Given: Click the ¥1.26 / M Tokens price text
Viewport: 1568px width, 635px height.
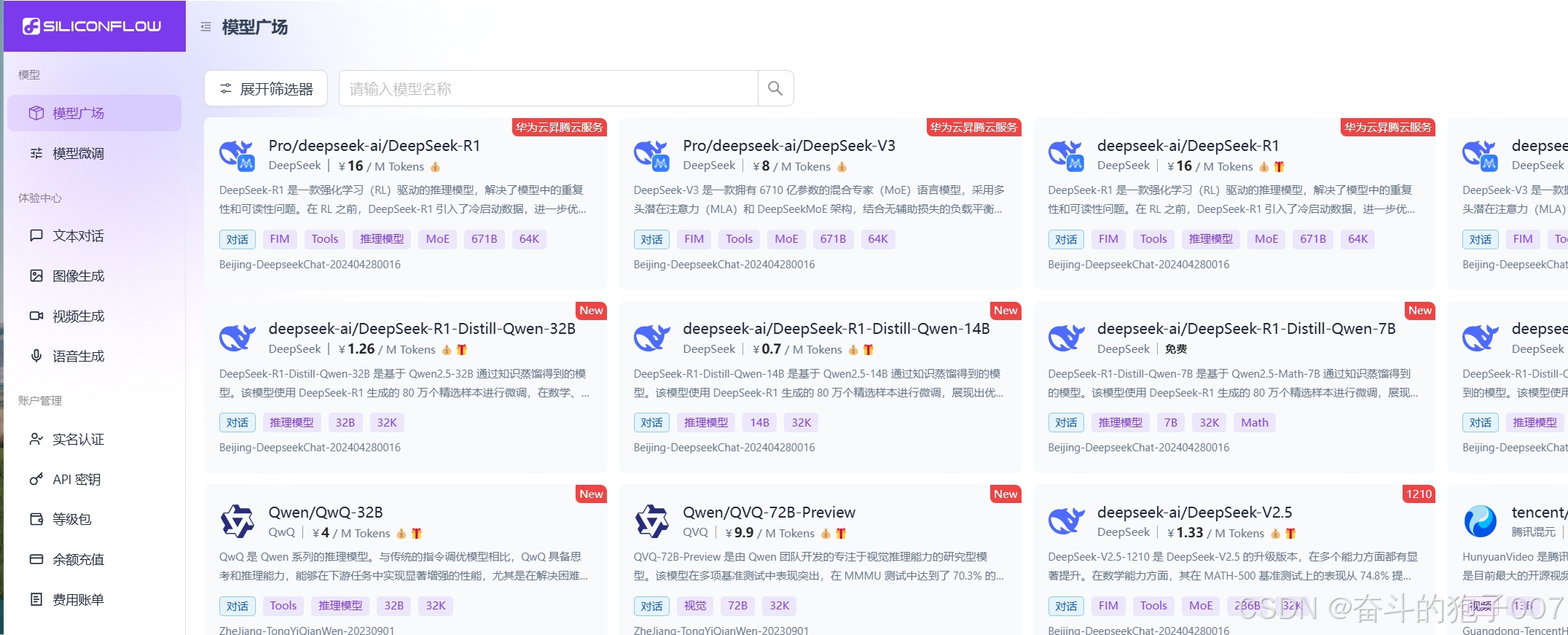Looking at the screenshot, I should pyautogui.click(x=387, y=350).
